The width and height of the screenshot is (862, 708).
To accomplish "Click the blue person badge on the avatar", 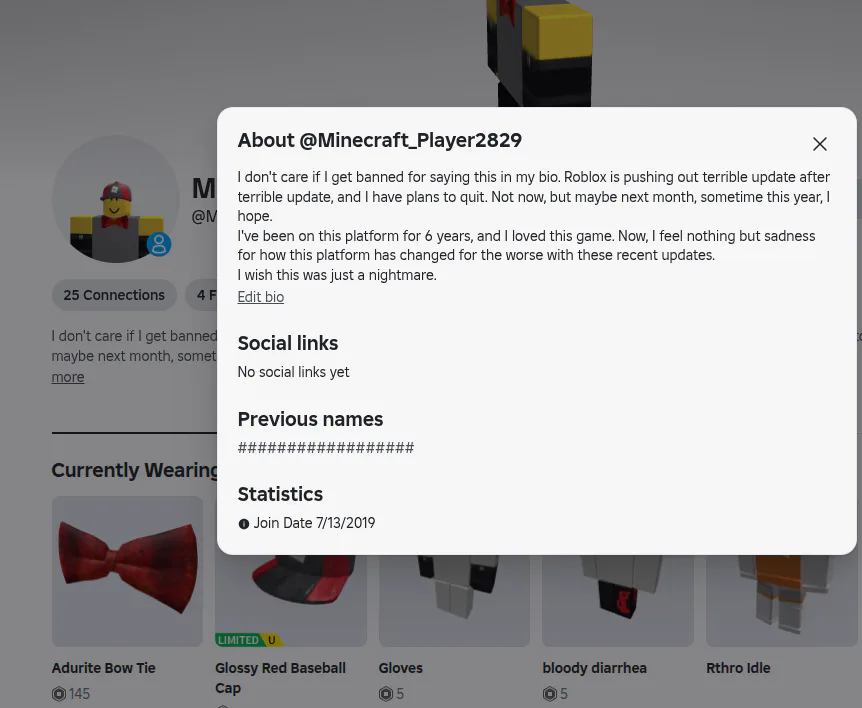I will click(x=159, y=244).
